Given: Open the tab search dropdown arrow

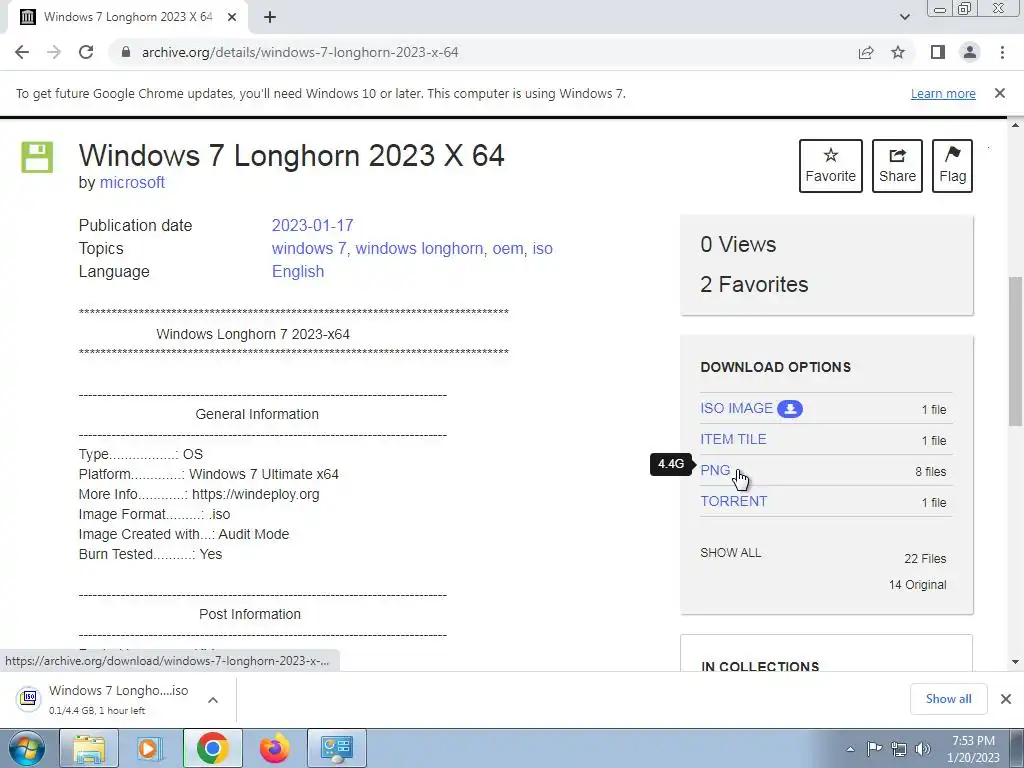Looking at the screenshot, I should (x=904, y=17).
